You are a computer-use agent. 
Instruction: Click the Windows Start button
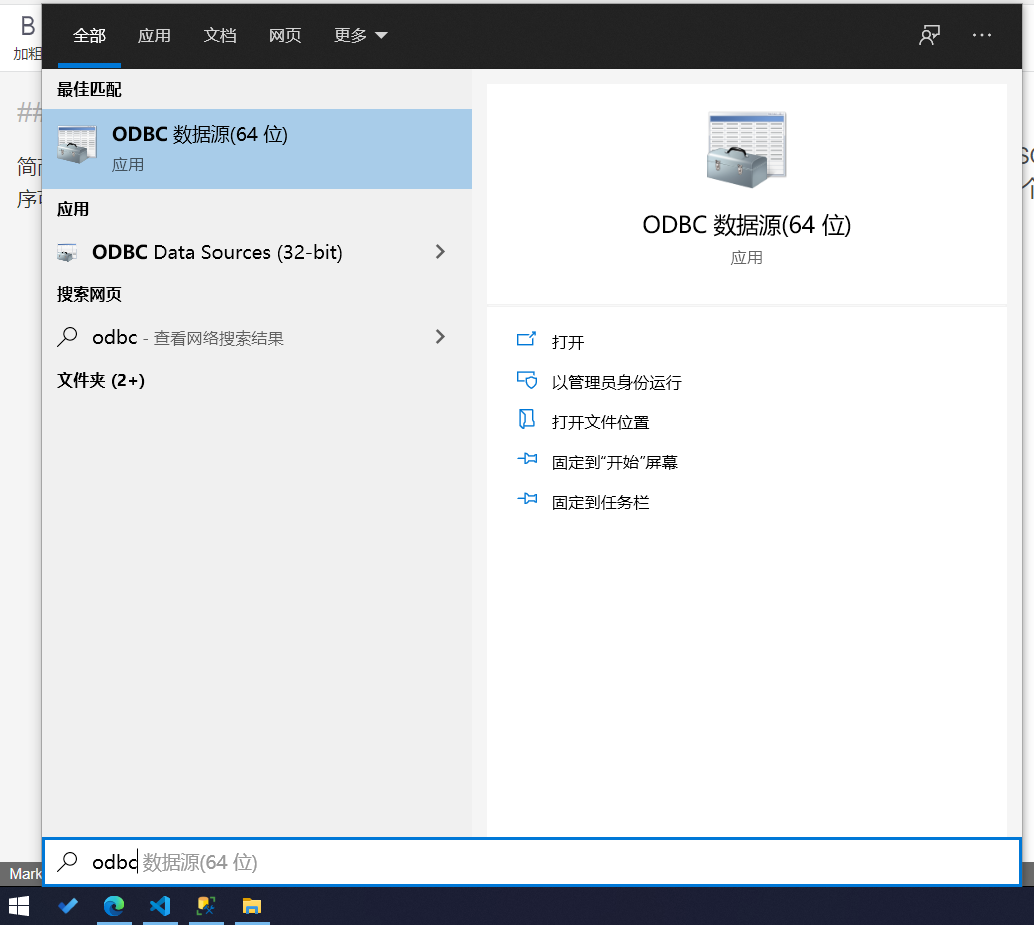coord(20,906)
